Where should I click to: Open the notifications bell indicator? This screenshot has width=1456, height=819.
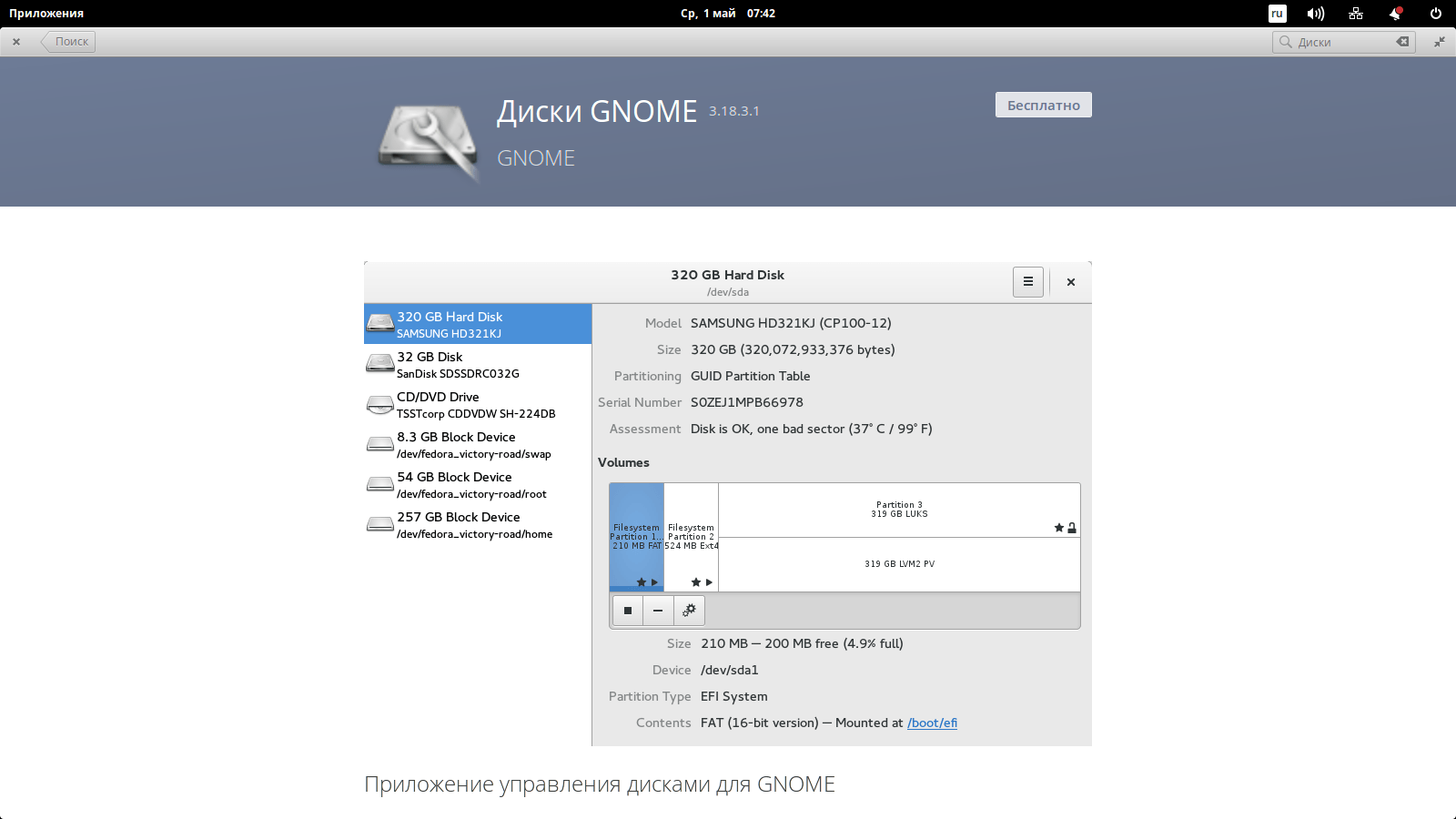(1395, 14)
